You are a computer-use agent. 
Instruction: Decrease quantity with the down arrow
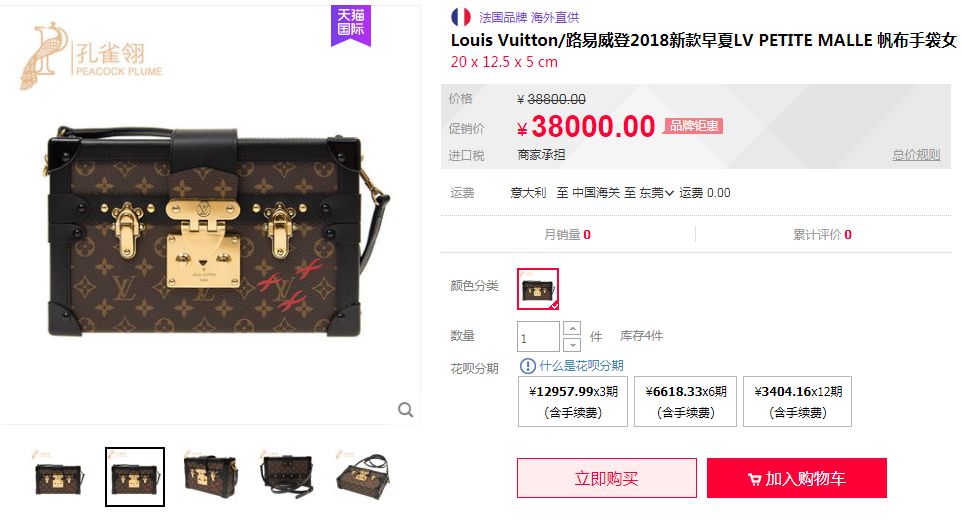coord(572,344)
